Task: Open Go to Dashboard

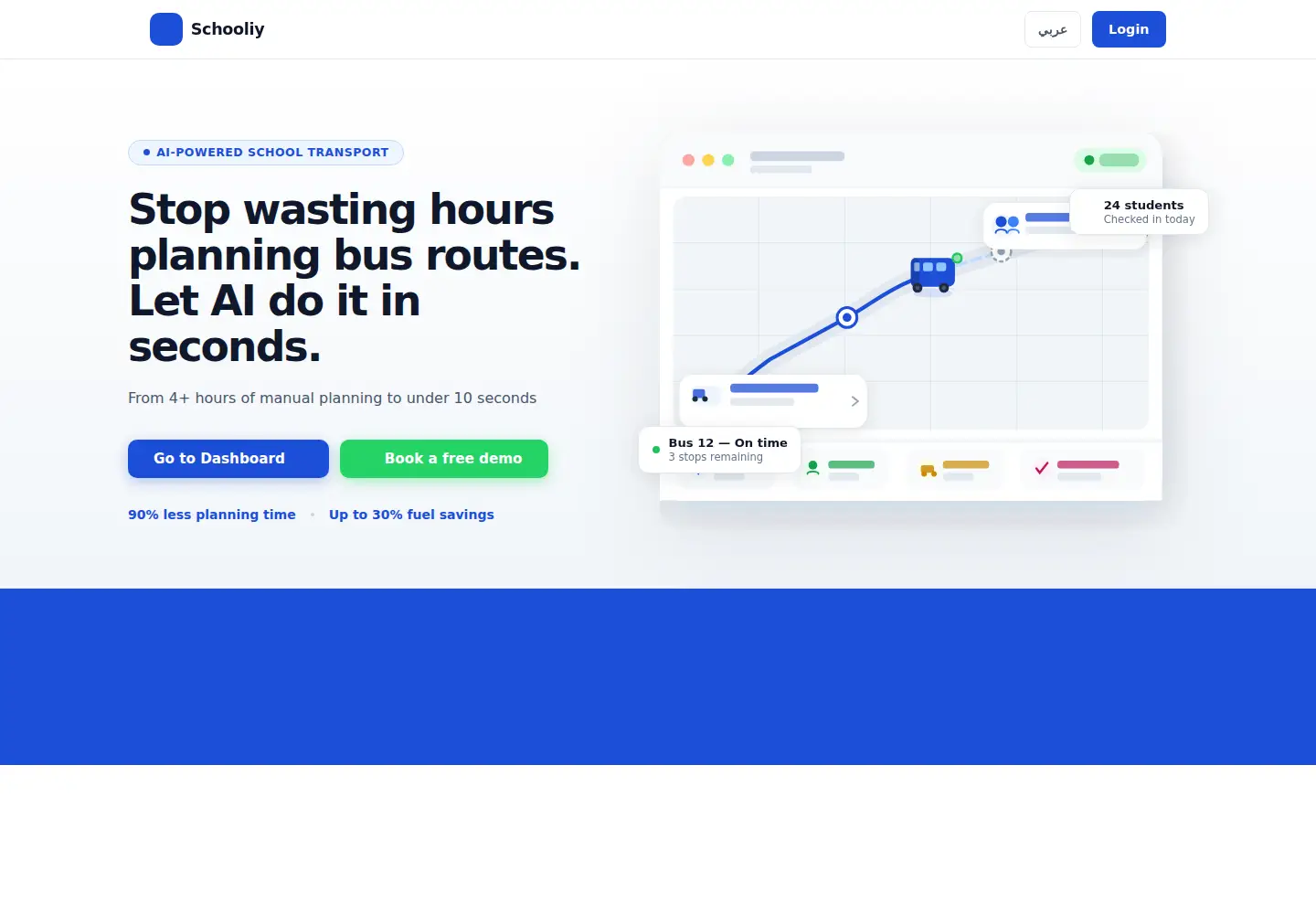Action: 228,459
